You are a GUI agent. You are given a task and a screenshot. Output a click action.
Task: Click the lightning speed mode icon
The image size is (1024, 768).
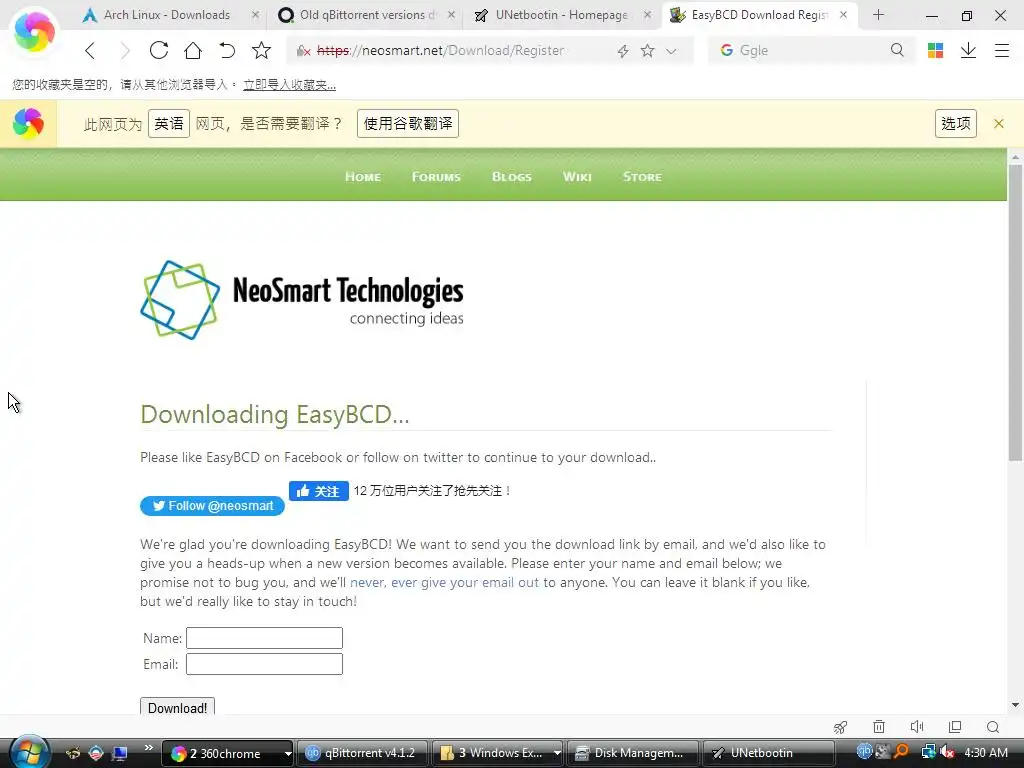tap(623, 51)
